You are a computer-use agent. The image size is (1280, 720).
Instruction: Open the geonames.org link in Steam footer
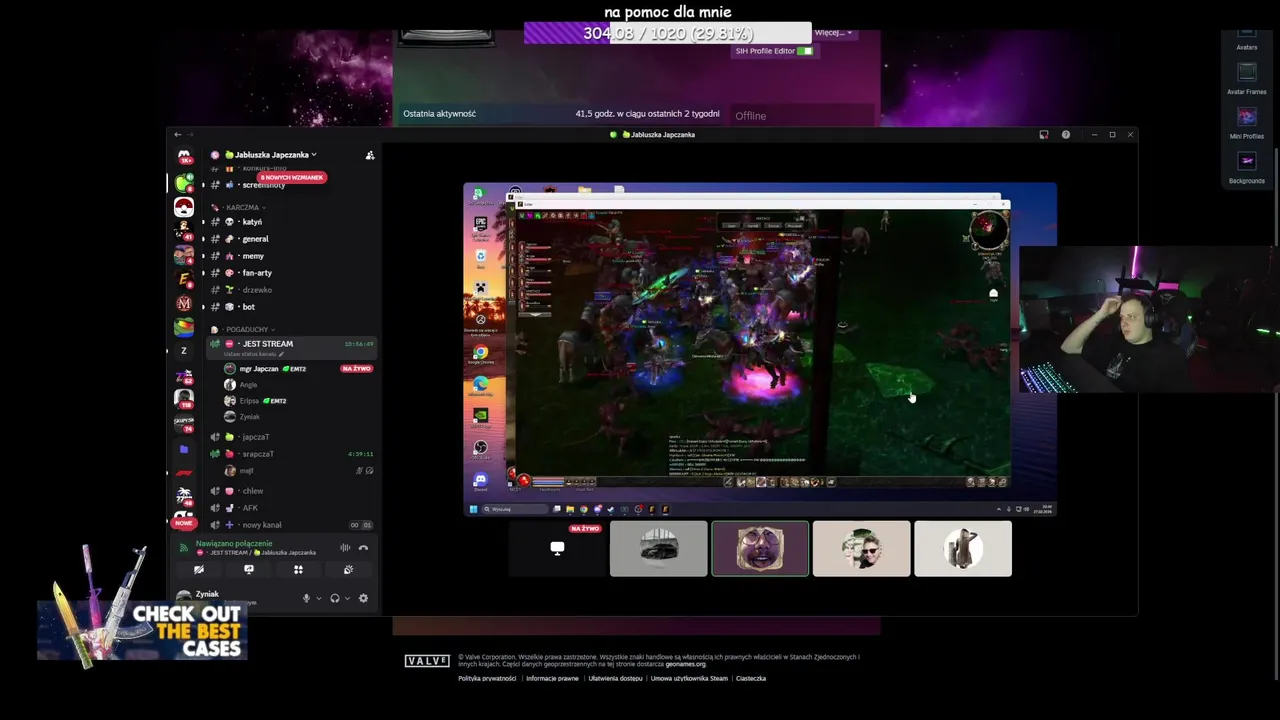[x=685, y=664]
